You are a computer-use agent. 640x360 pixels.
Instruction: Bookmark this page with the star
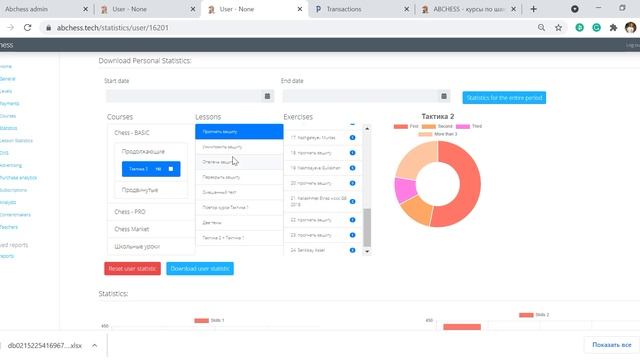click(x=558, y=27)
